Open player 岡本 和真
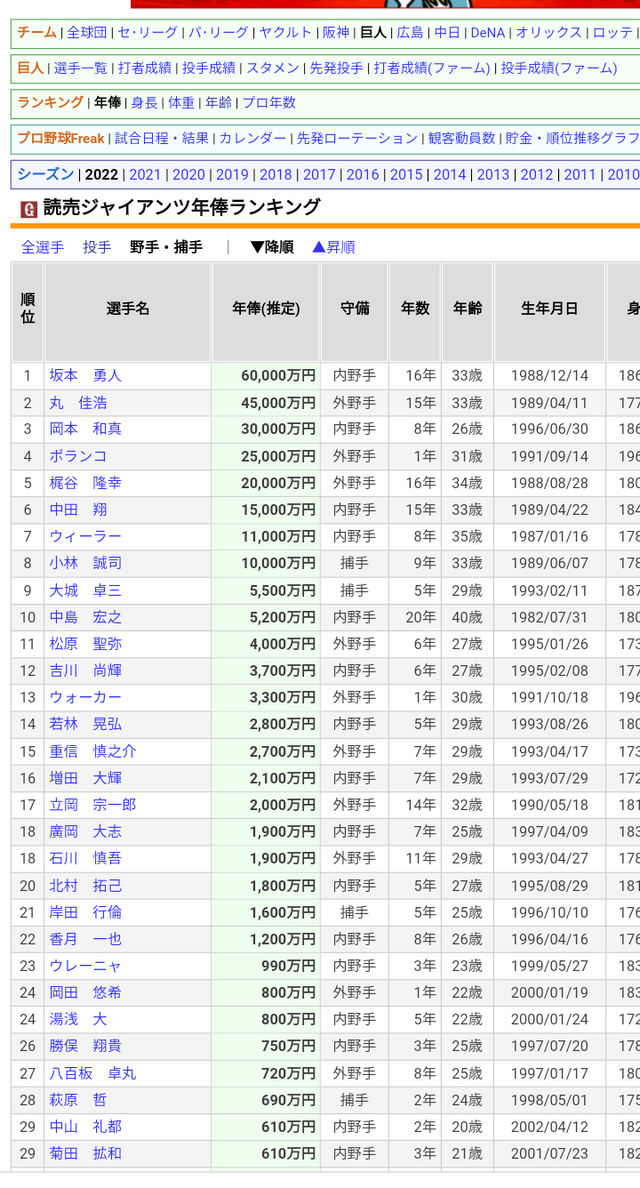Viewport: 640px width, 1188px height. 86,429
